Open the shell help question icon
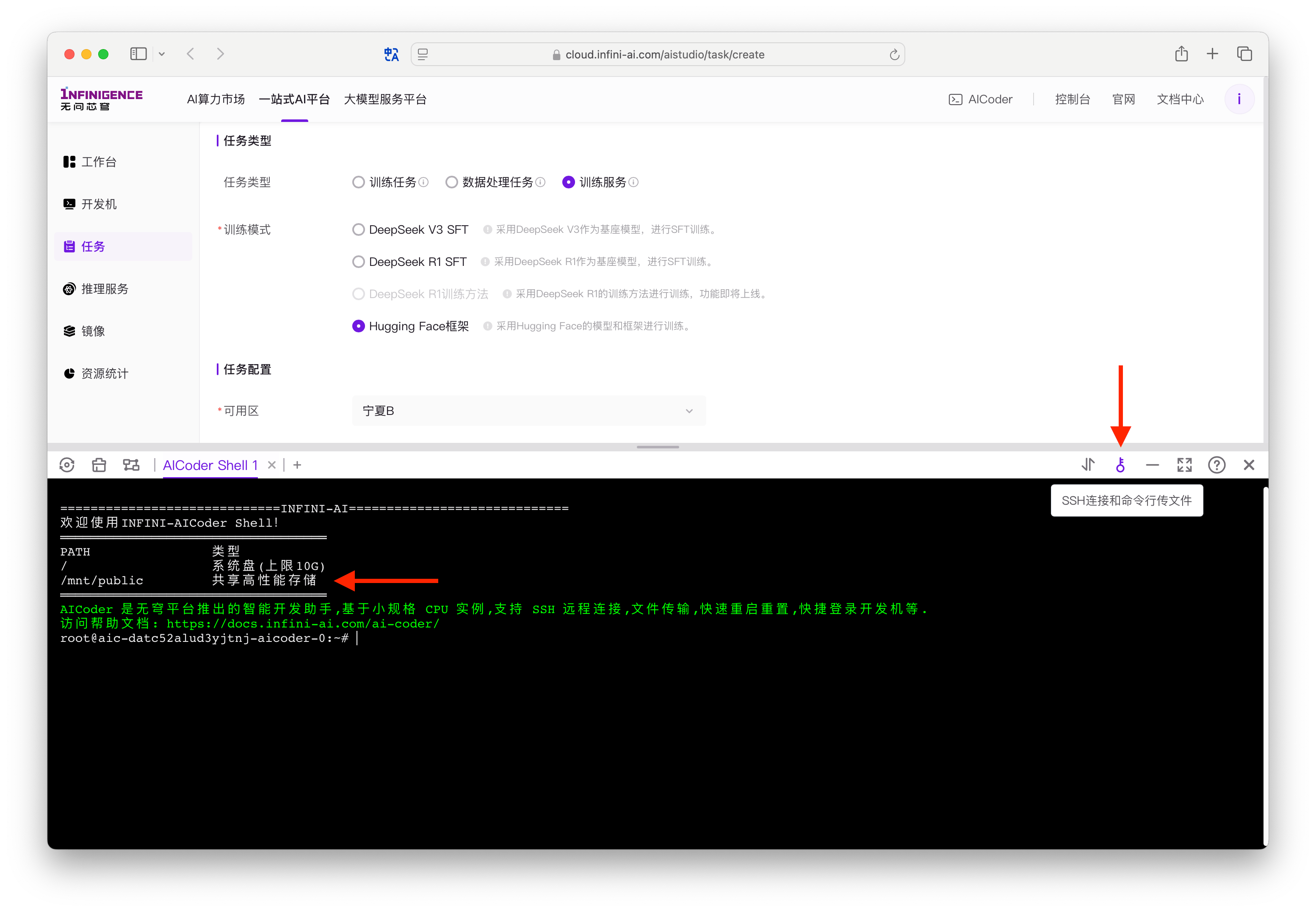This screenshot has width=1316, height=912. 1216,465
